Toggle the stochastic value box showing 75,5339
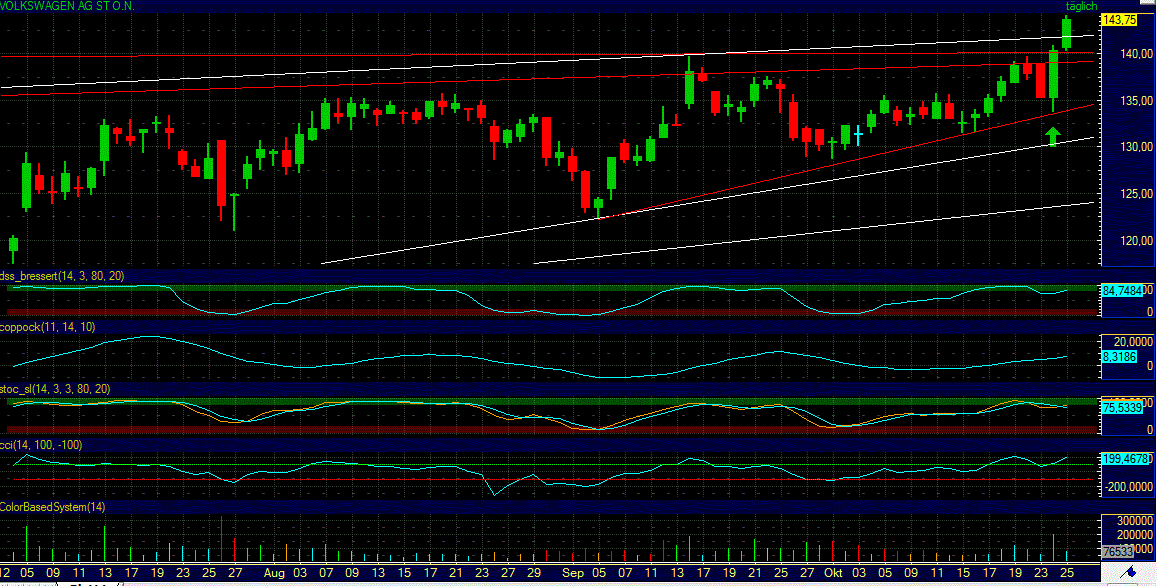1157x586 pixels. click(1122, 407)
